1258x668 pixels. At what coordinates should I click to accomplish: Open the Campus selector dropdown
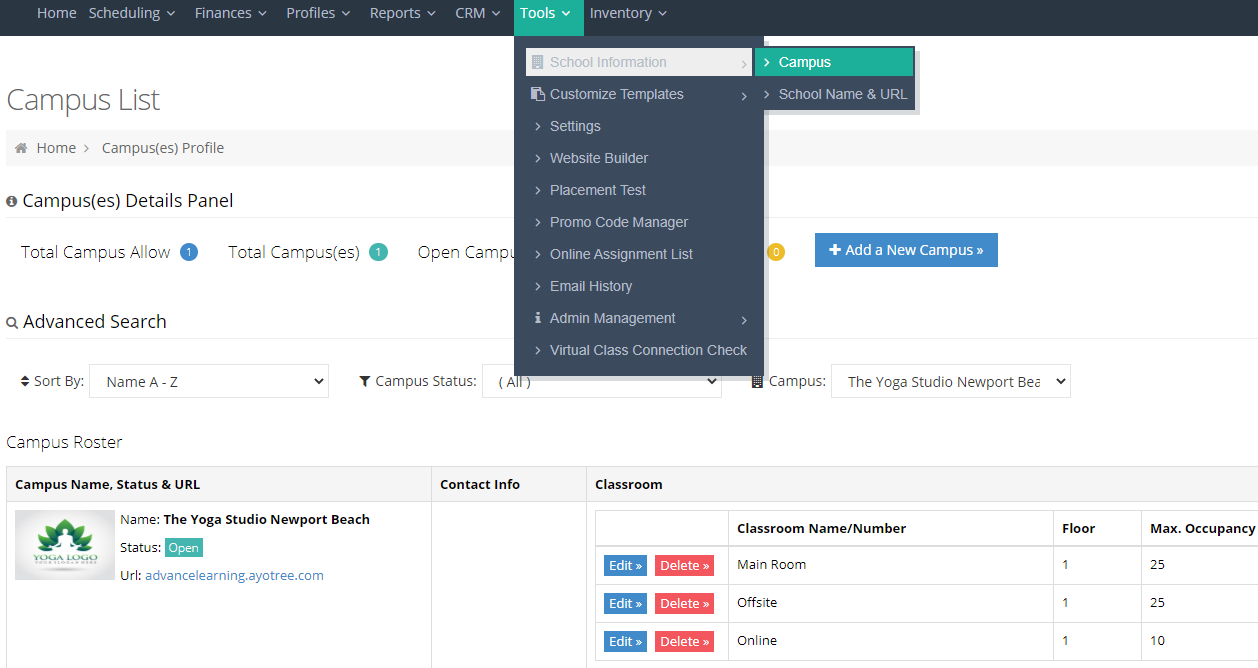(951, 381)
